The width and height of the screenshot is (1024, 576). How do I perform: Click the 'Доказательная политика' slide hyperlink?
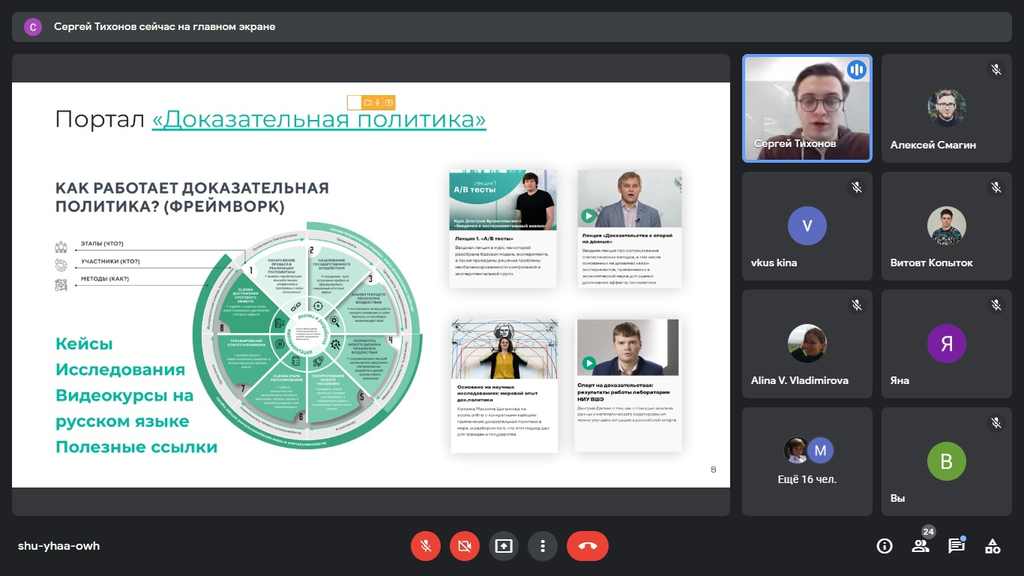coord(319,119)
